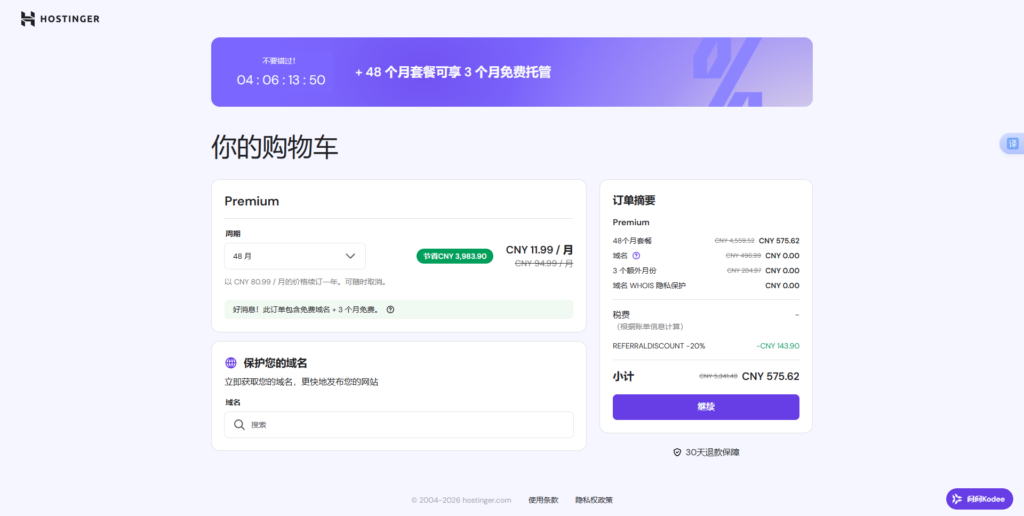The width and height of the screenshot is (1024, 516).
Task: Open the 48 月 billing period dropdown
Action: [x=294, y=256]
